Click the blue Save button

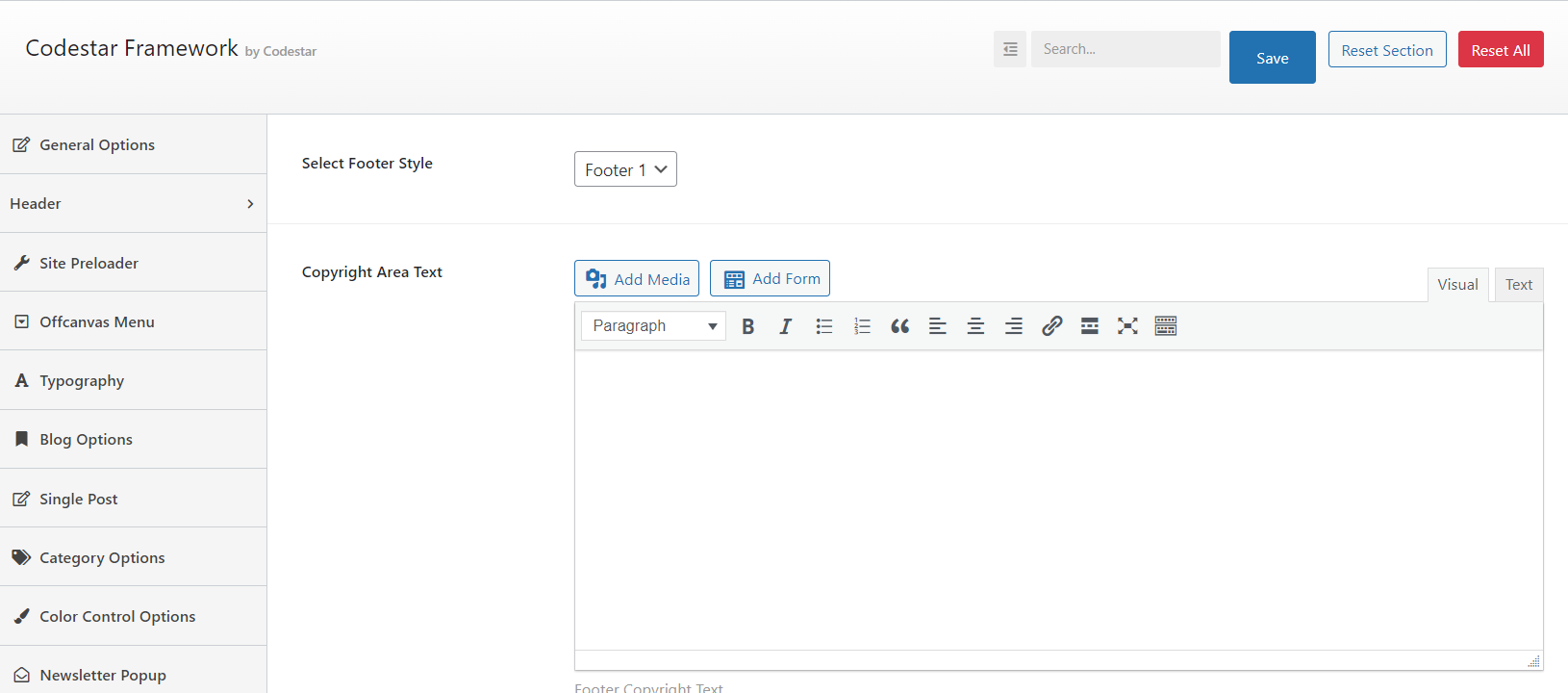point(1272,58)
